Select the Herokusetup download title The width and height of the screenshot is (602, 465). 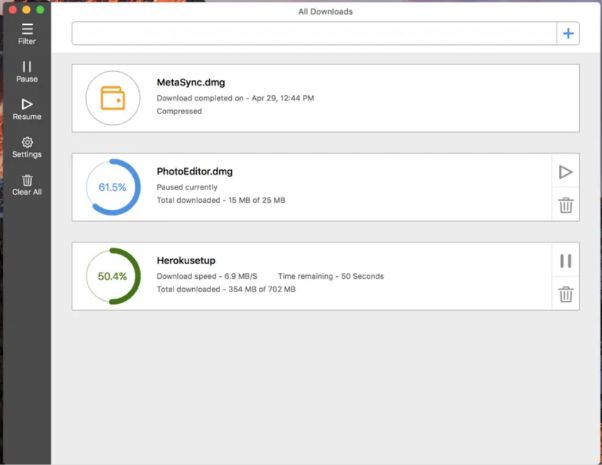(x=186, y=261)
